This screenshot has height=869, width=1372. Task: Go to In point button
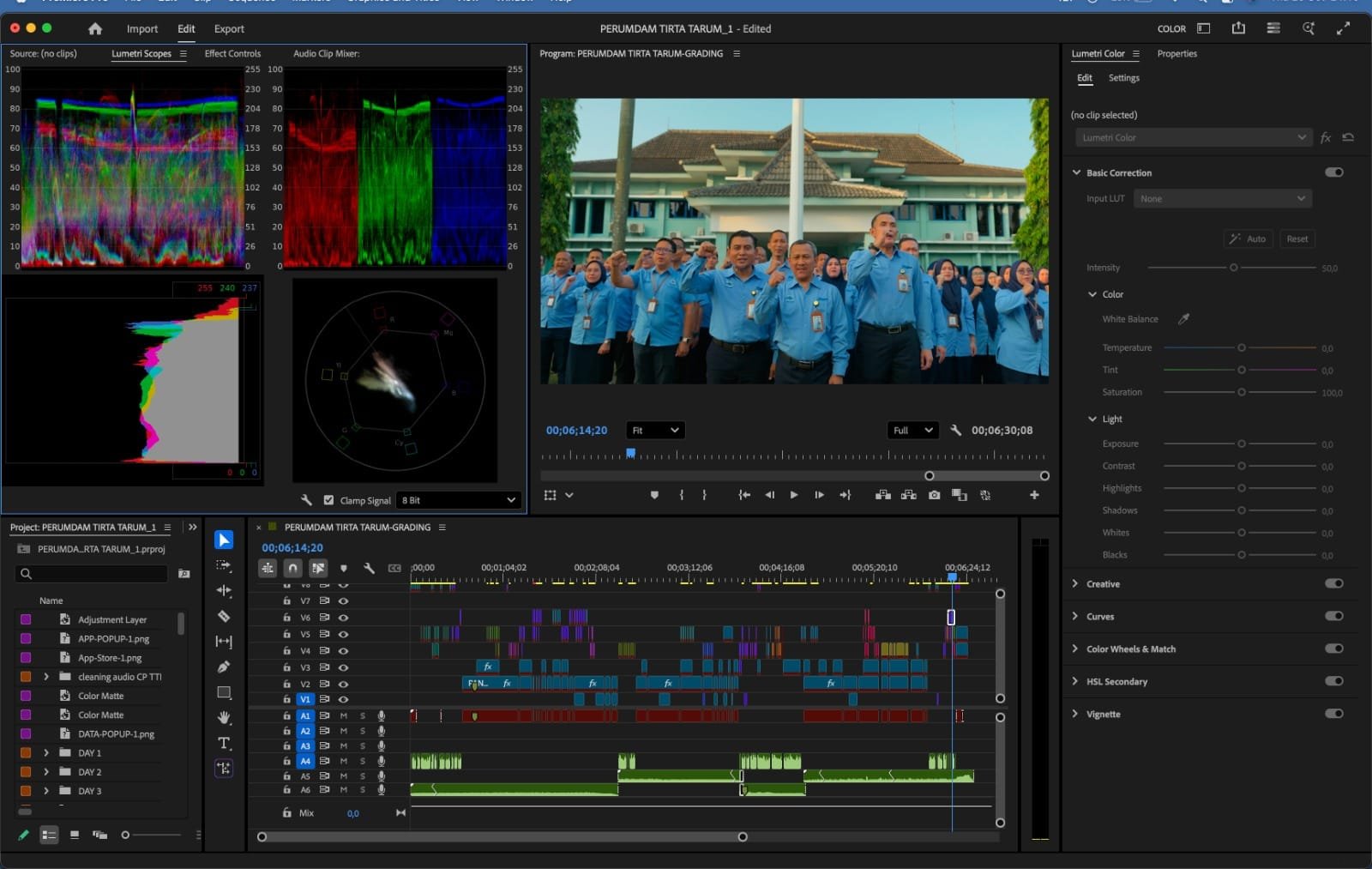tap(744, 495)
